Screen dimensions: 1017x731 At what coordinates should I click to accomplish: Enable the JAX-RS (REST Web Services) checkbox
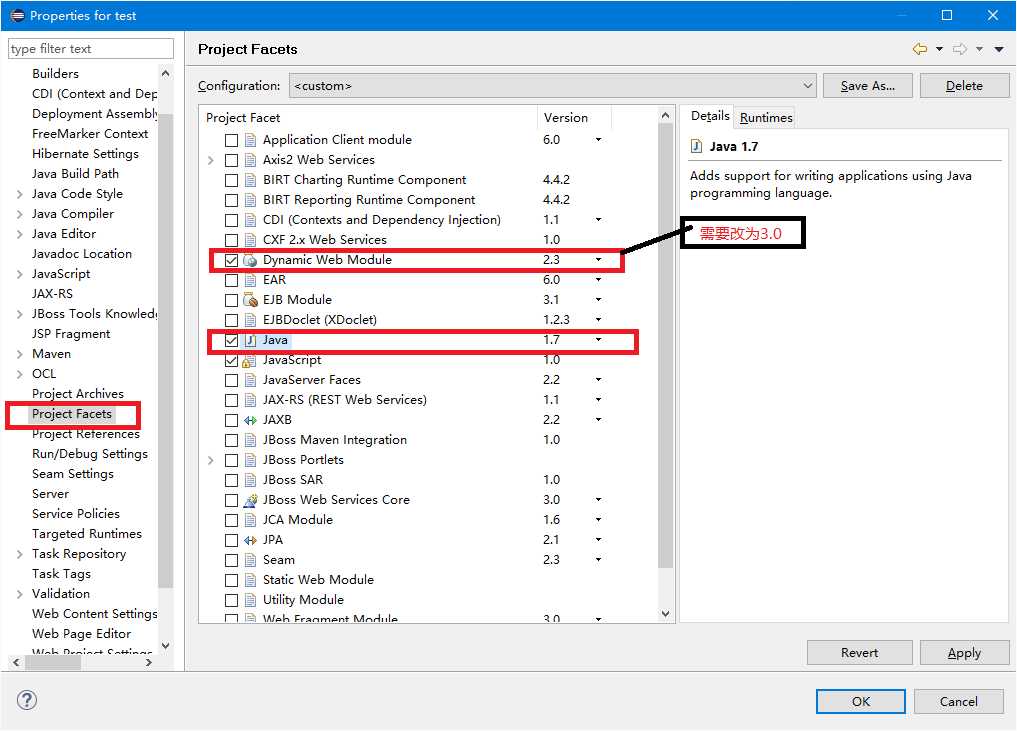[x=231, y=400]
